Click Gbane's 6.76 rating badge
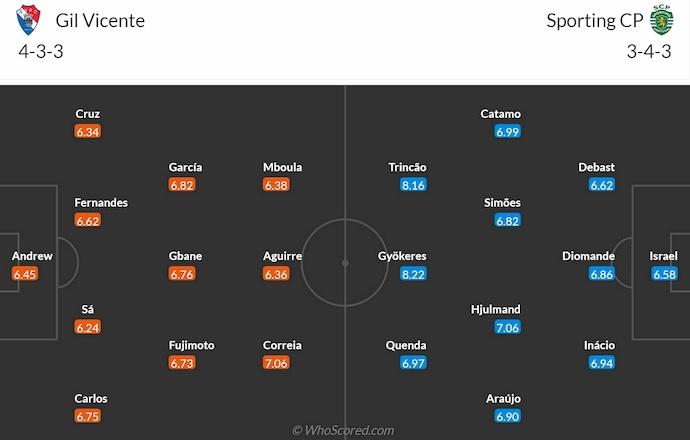 click(x=181, y=274)
